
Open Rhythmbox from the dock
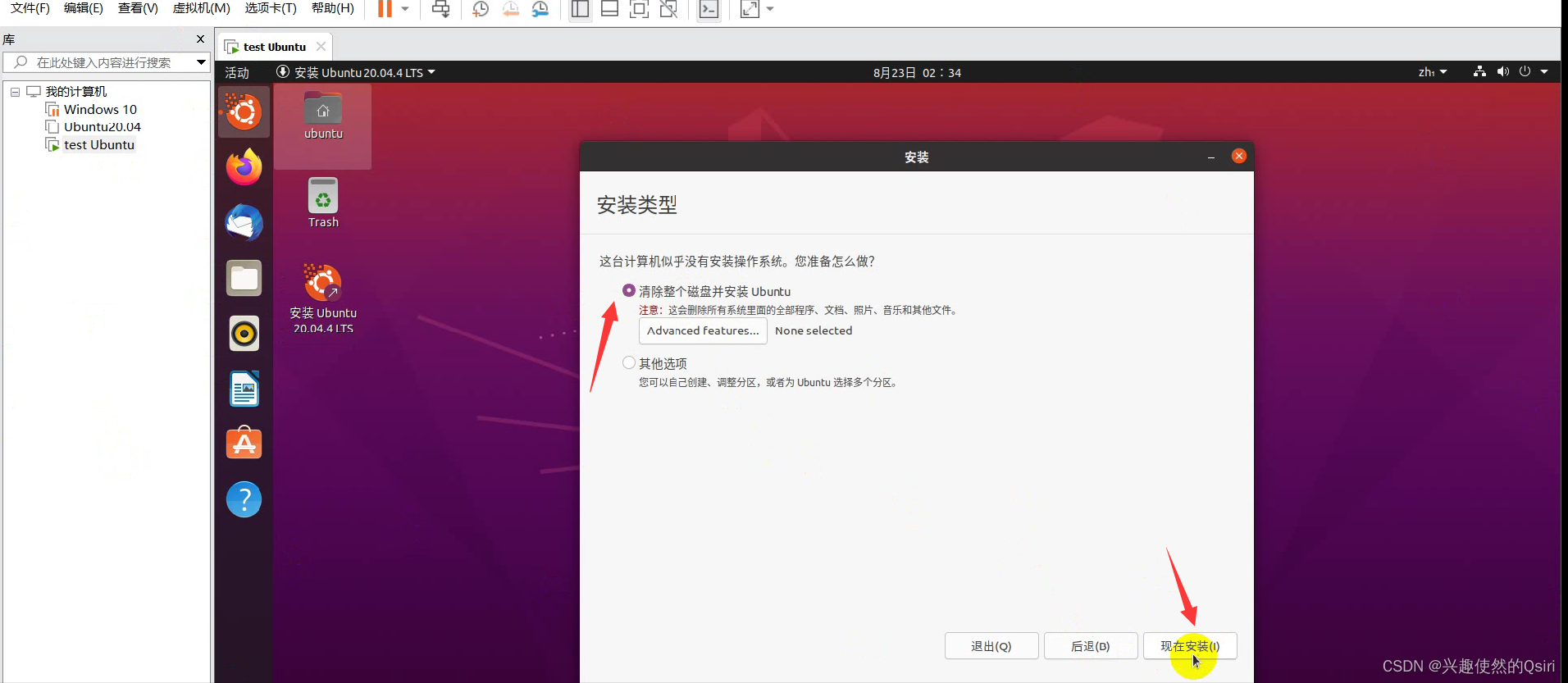click(x=244, y=334)
